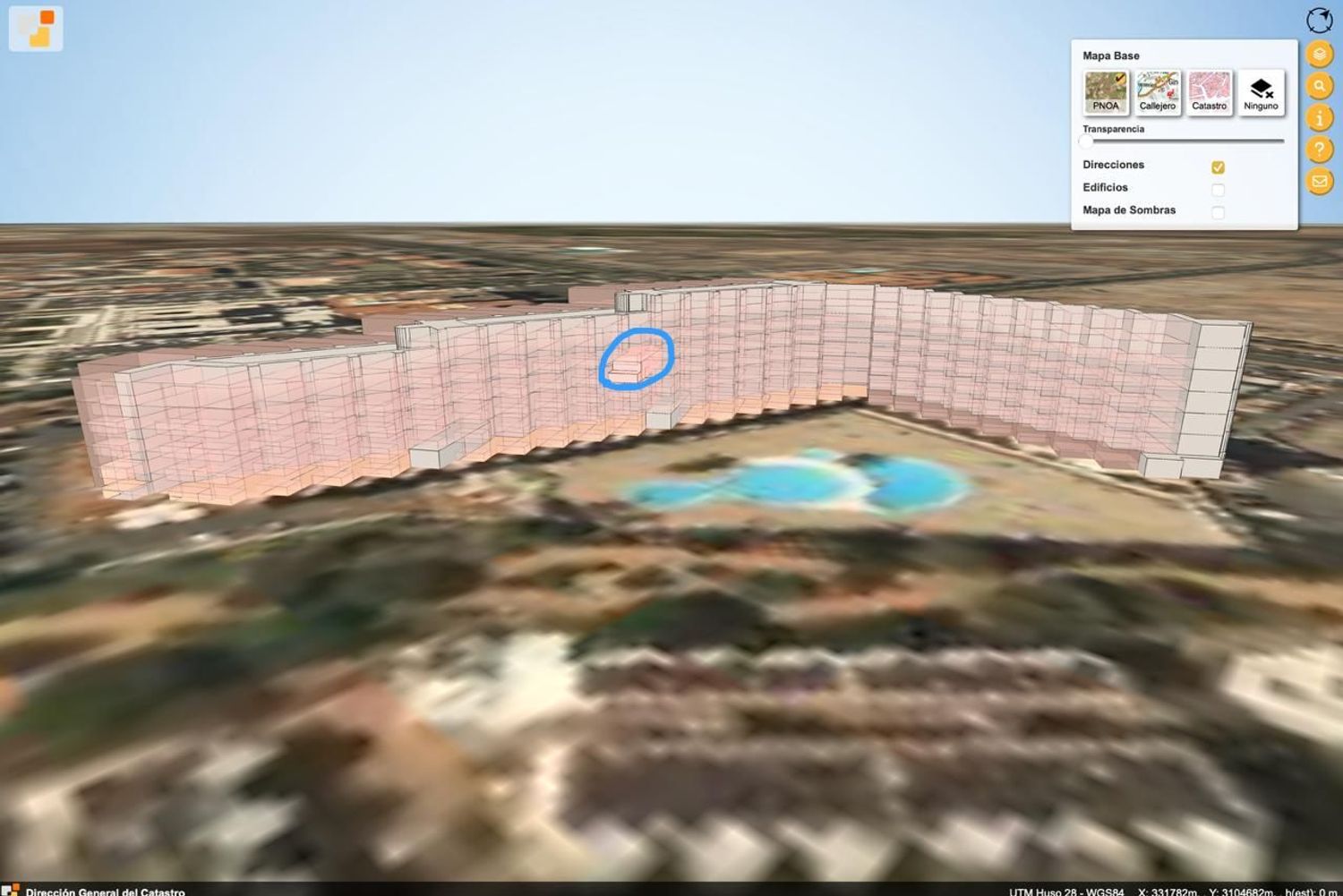
Task: Toggle the layers panel button
Action: point(1319,54)
